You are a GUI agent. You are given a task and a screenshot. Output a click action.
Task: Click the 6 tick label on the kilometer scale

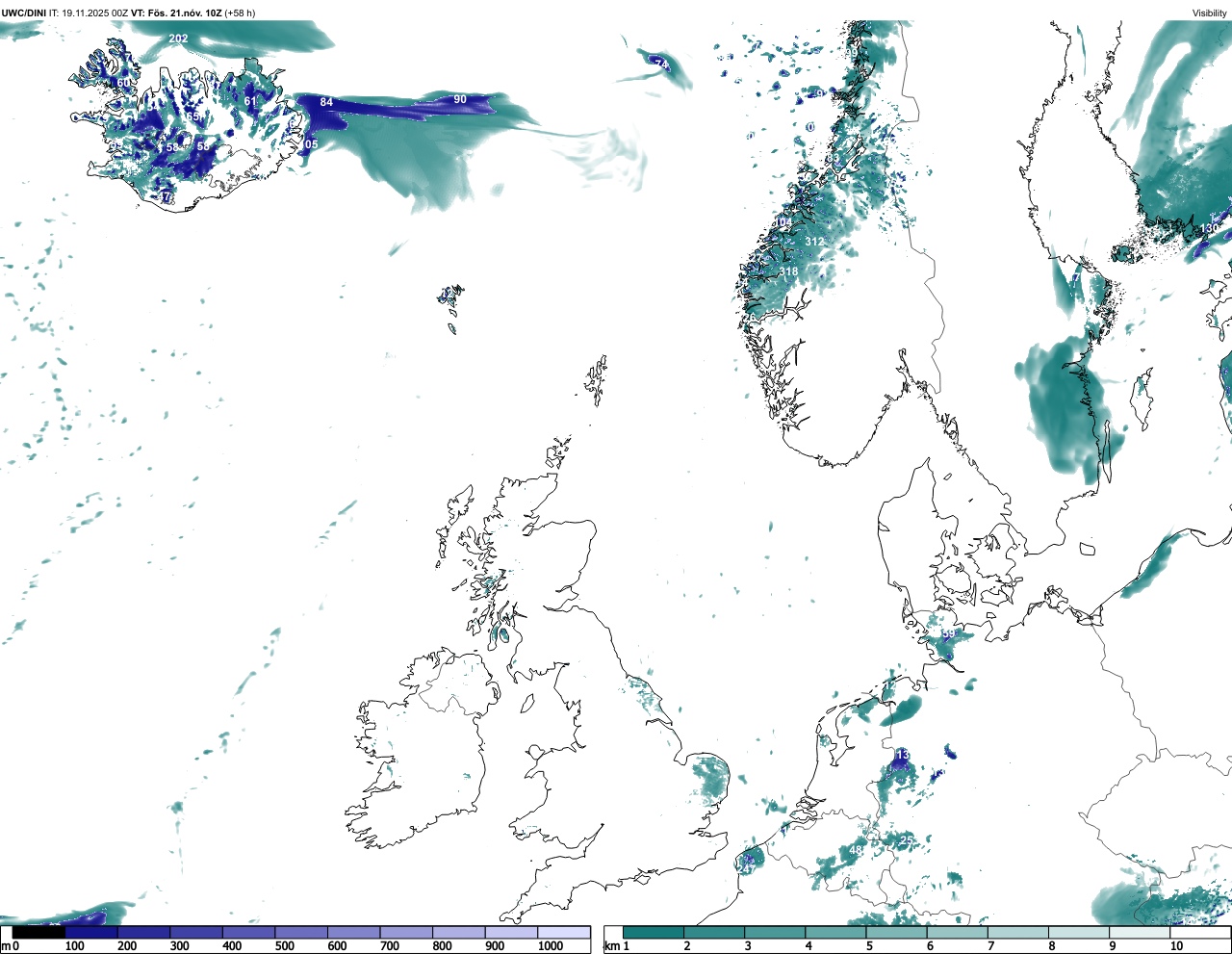[930, 946]
